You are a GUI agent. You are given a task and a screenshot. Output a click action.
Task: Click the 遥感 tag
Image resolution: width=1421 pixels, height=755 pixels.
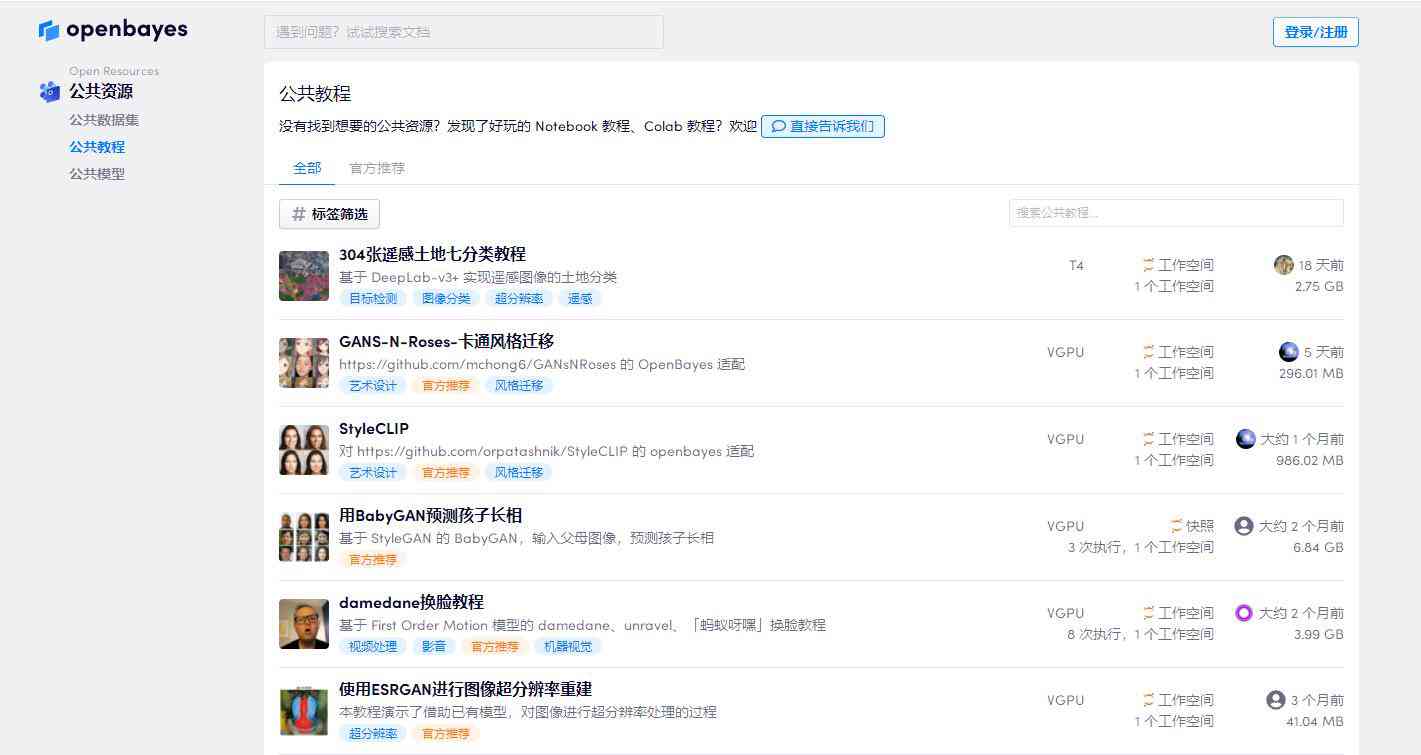tap(580, 298)
